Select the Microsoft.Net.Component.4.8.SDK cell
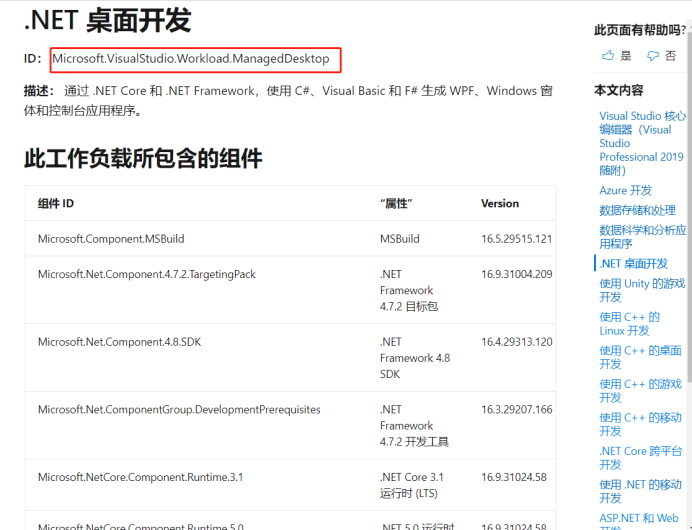The image size is (692, 530). click(119, 342)
